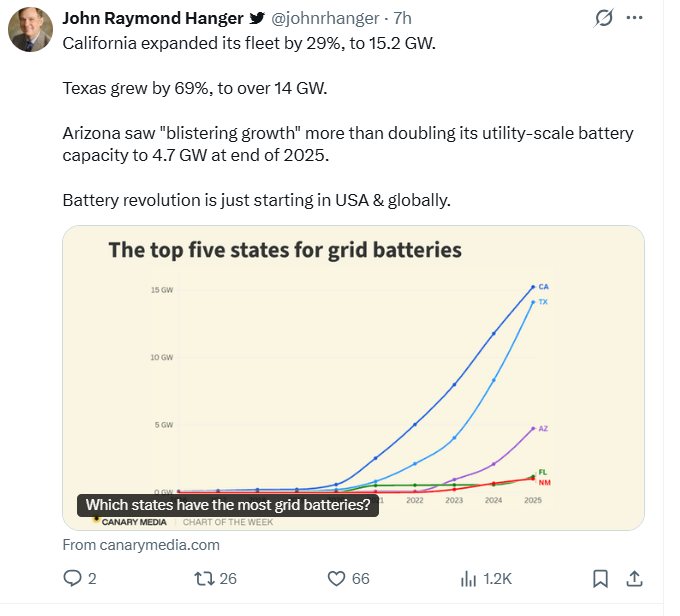680x616 pixels.
Task: Bookmark this tweet
Action: click(x=600, y=578)
